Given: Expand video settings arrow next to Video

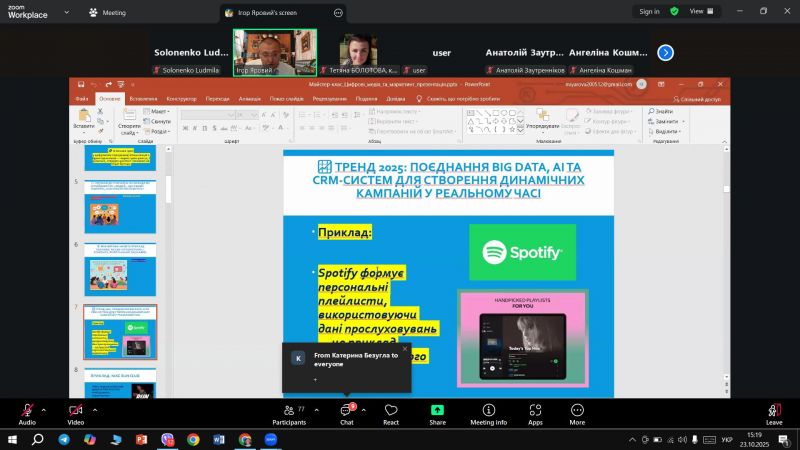Looking at the screenshot, I should [x=95, y=409].
